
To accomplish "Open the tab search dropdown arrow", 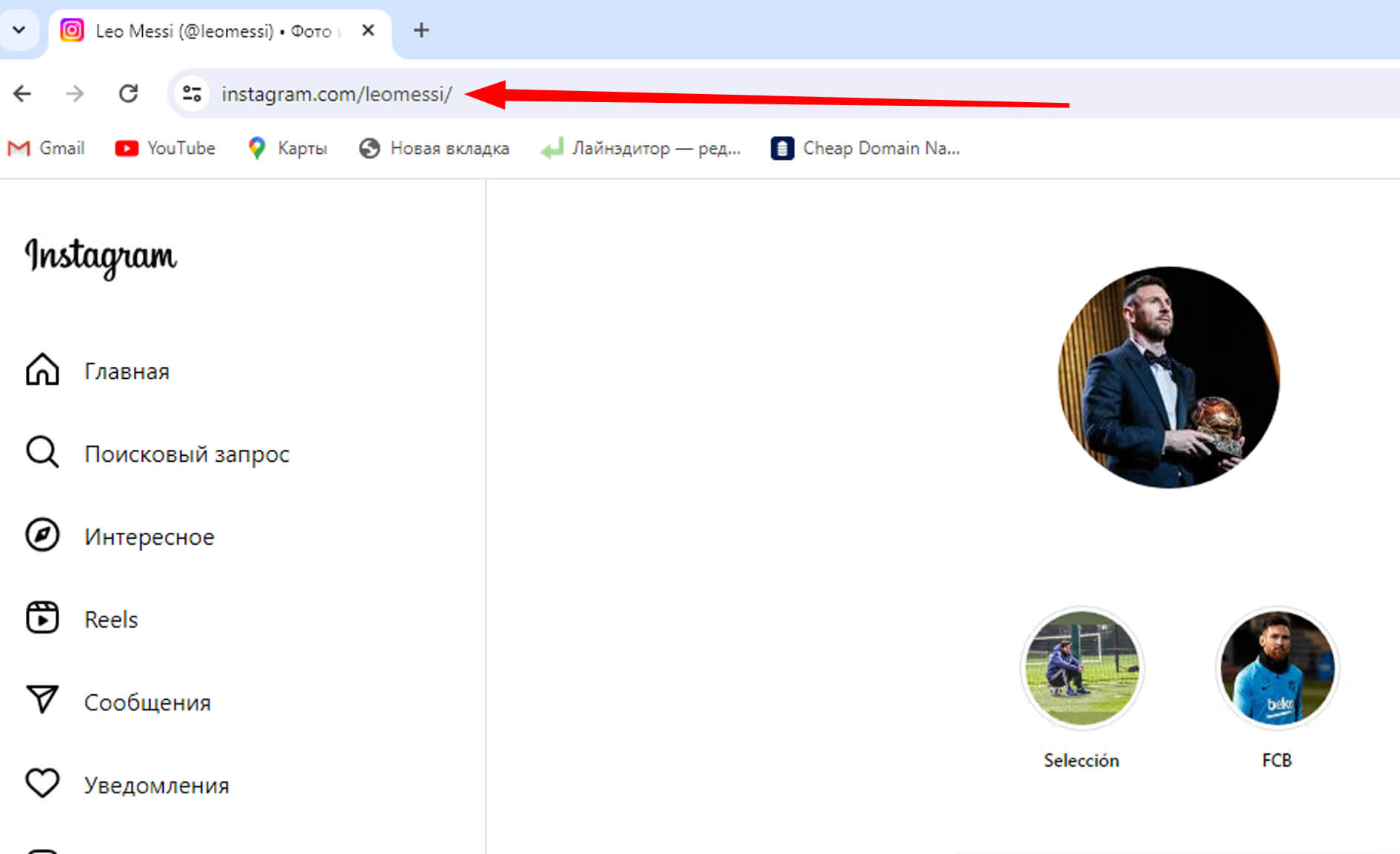I will pyautogui.click(x=19, y=30).
